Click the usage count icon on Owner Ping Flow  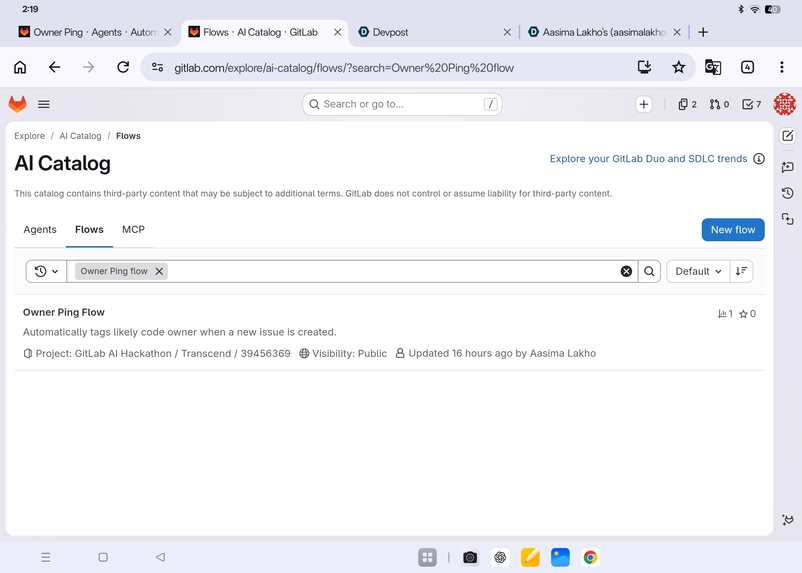coord(725,314)
